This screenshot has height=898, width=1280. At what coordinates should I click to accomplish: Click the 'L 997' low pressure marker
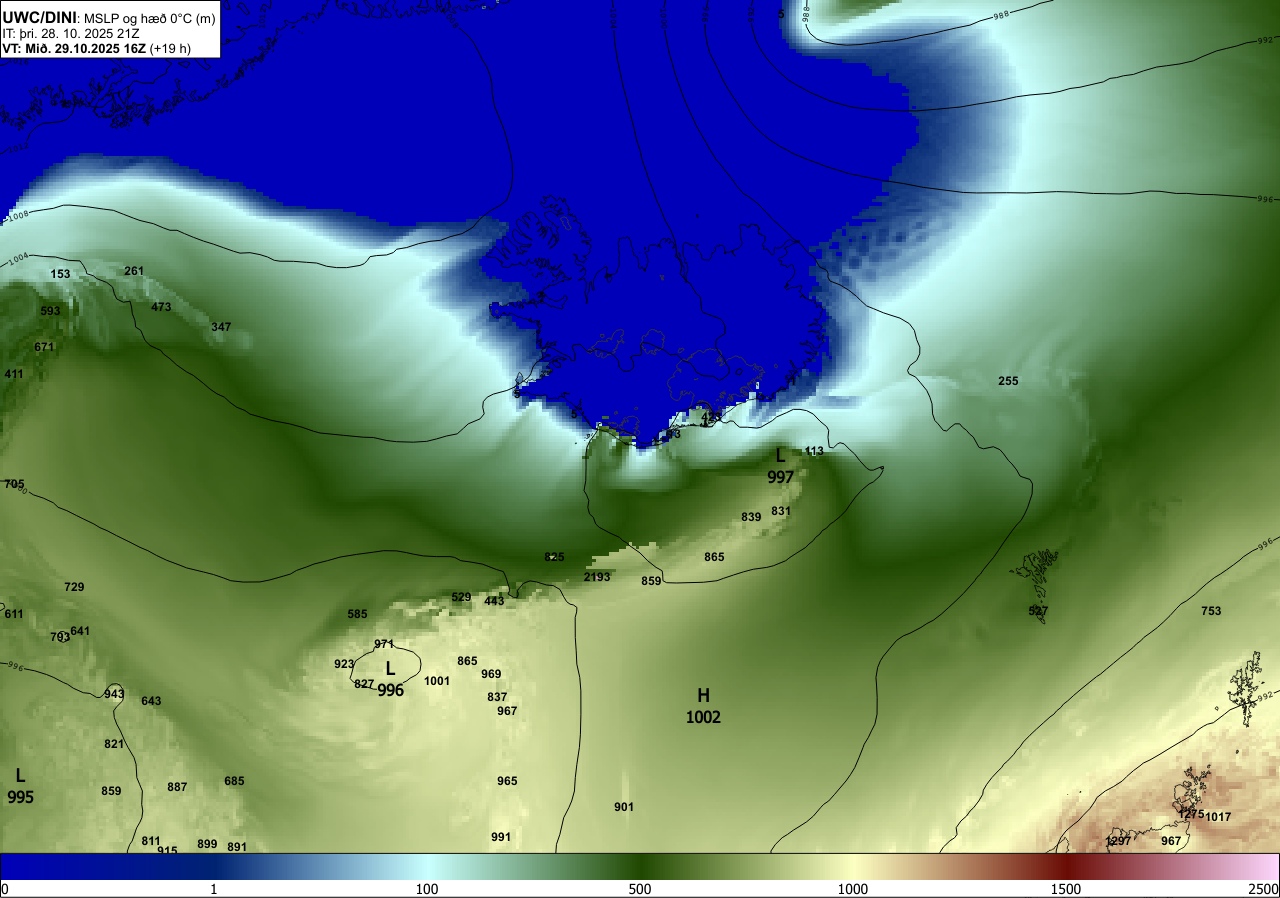click(x=780, y=466)
